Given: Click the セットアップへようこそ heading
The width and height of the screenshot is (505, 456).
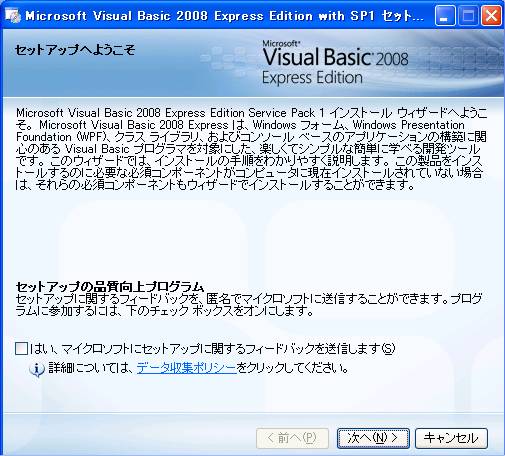Looking at the screenshot, I should click(x=75, y=50).
